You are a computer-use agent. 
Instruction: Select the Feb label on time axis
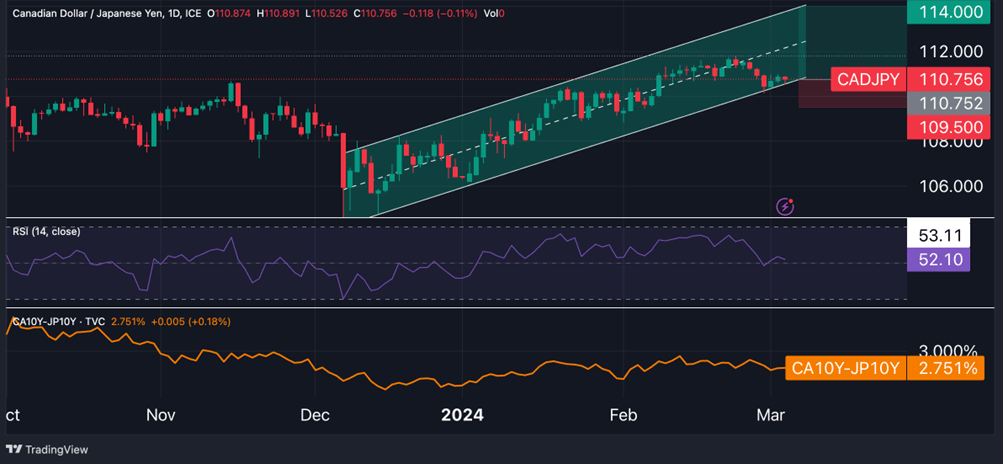pos(624,415)
